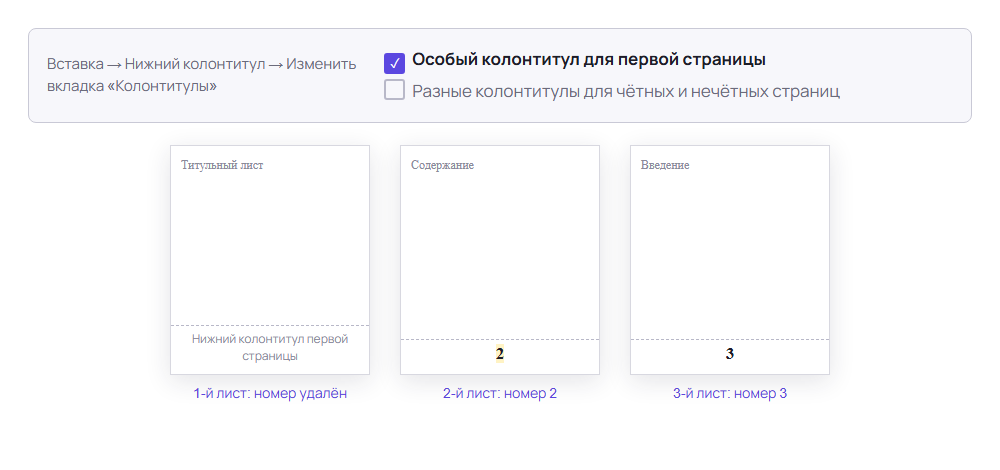Click the highlighted page number 2
Screen dimensions: 1000x470
click(499, 354)
